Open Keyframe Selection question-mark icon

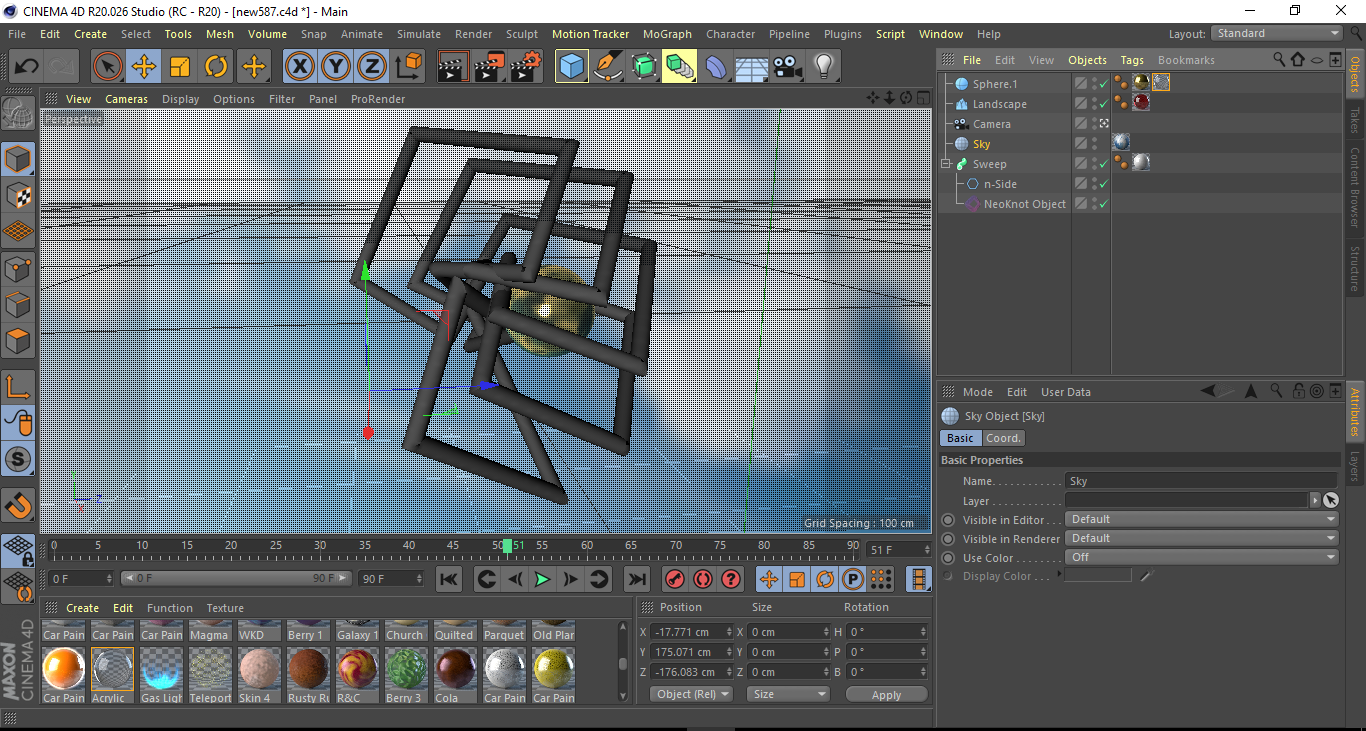tap(731, 578)
